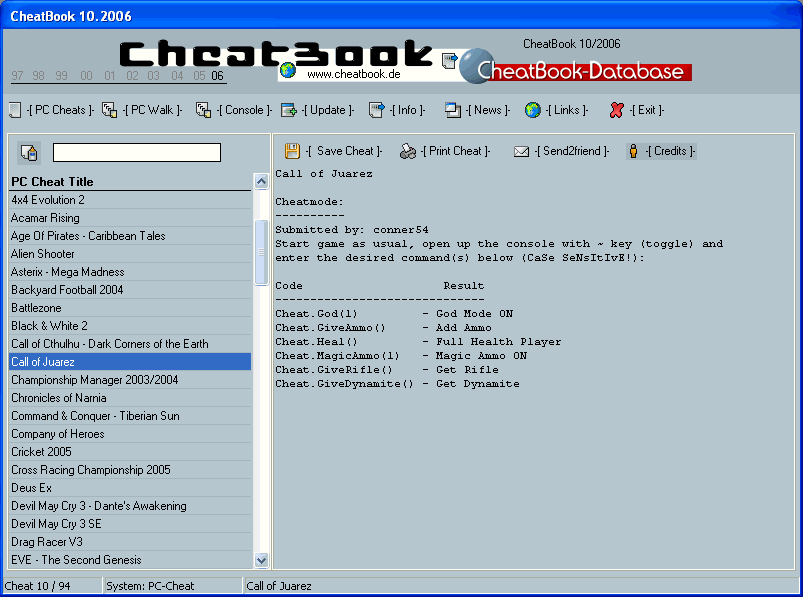Select 'Battlezone' in cheat list
The height and width of the screenshot is (597, 803).
130,308
